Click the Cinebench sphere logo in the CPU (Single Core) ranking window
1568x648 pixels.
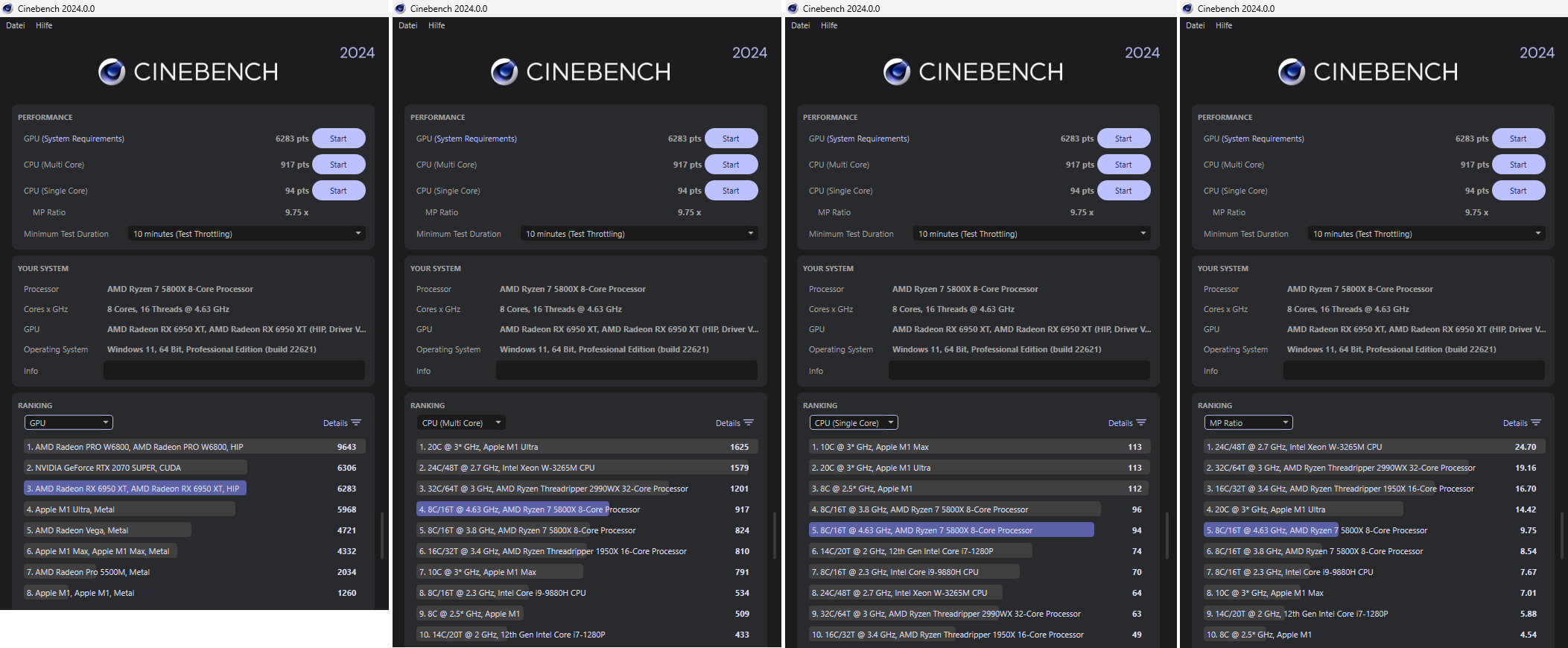pos(897,72)
